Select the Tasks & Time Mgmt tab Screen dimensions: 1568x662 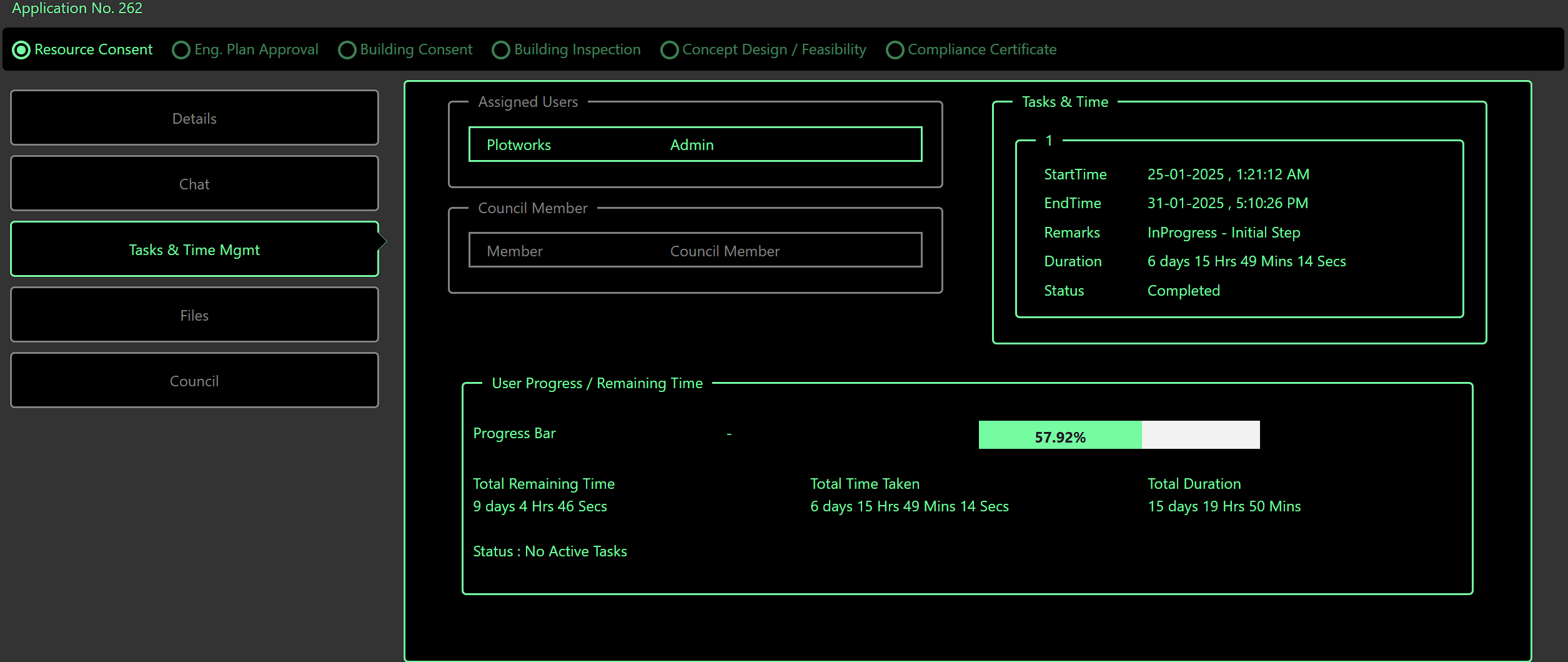coord(194,249)
